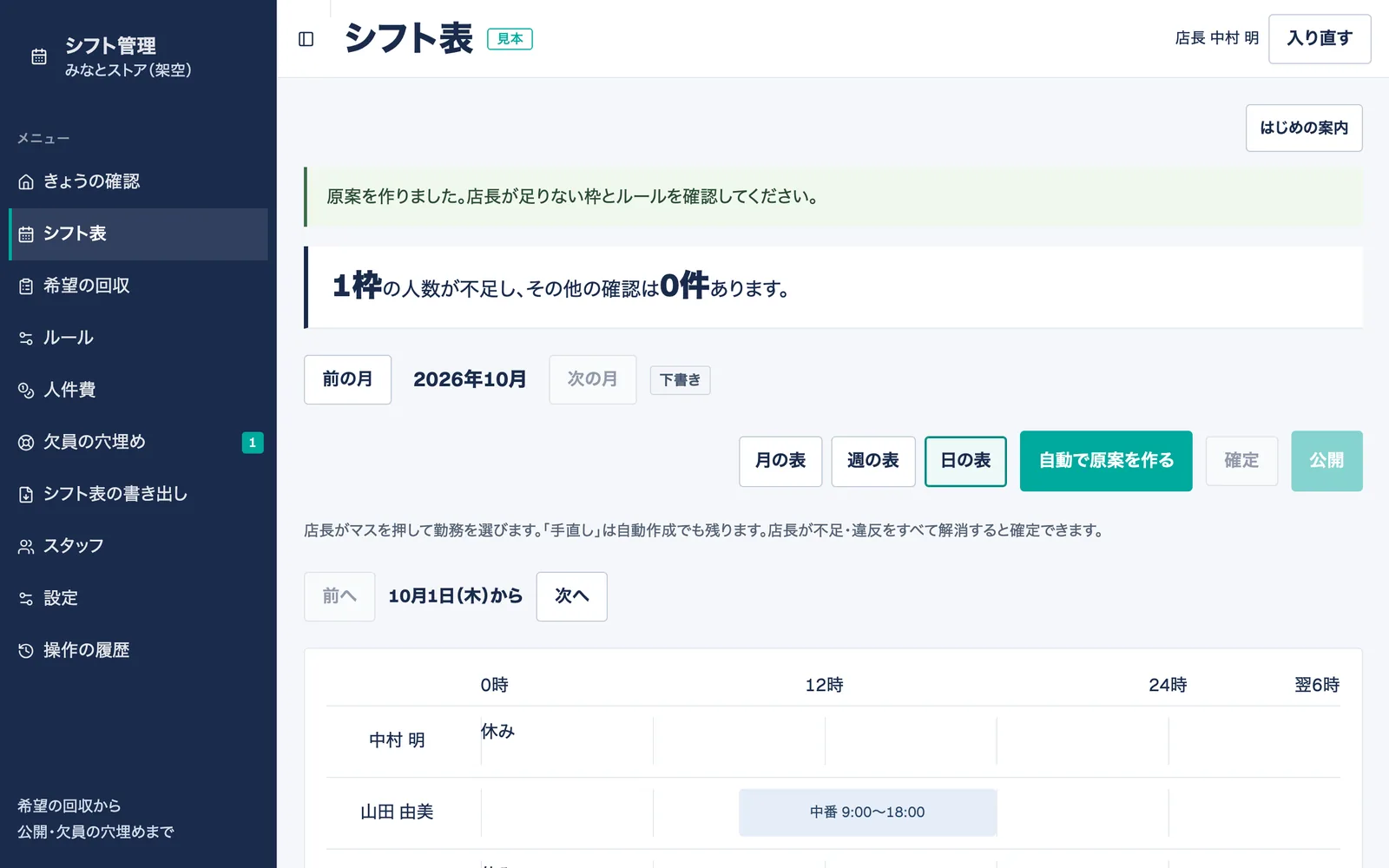Click 山田 由美's 中番 9:00〜18:00 shift bar
The width and height of the screenshot is (1389, 868).
tap(868, 812)
